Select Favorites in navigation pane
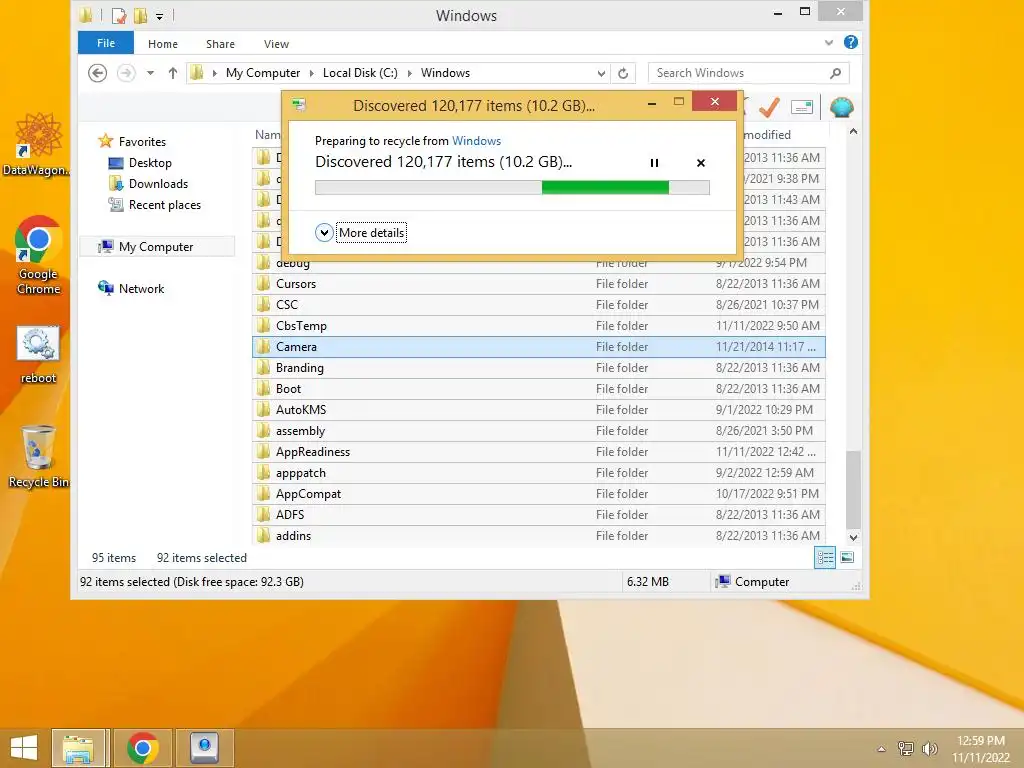Screen dimensions: 1024x768 click(142, 142)
